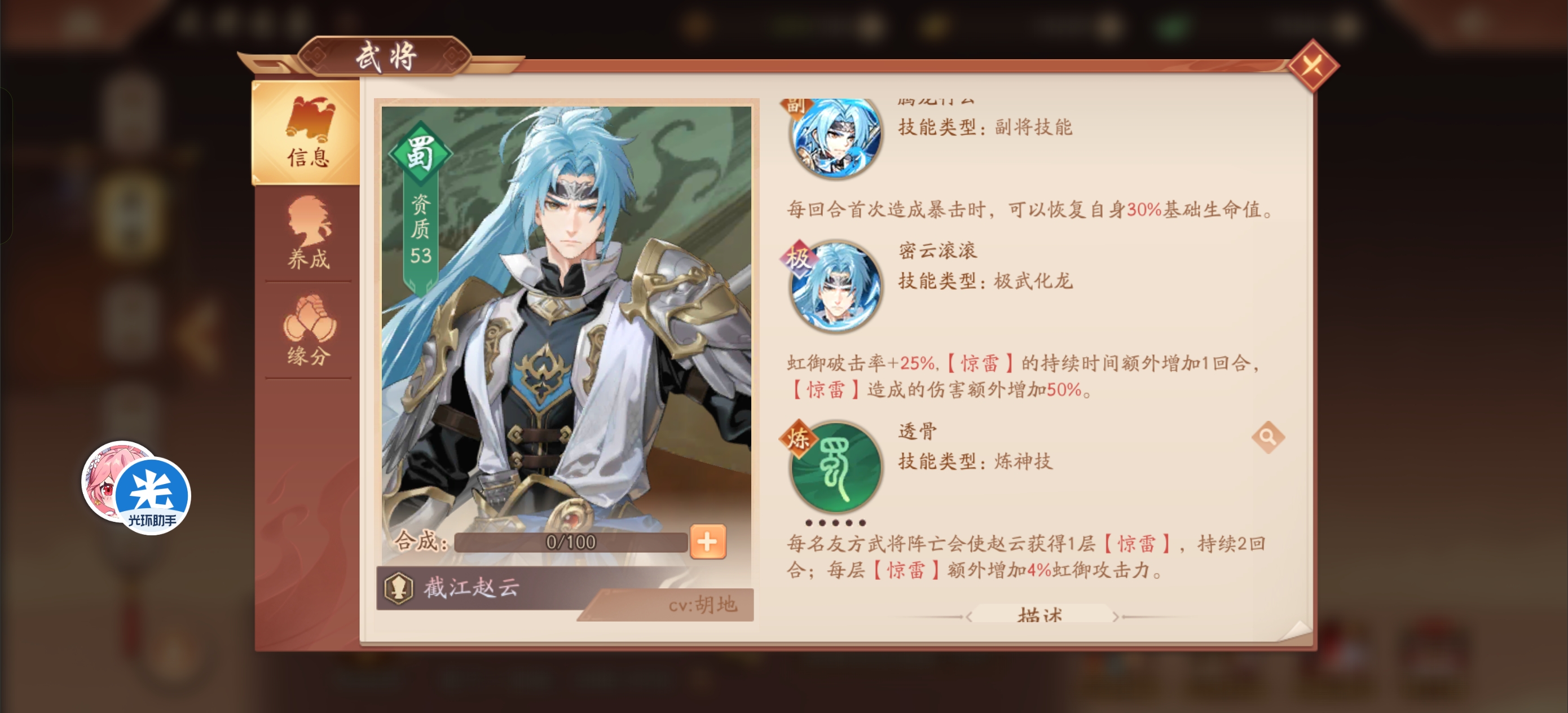Image resolution: width=1568 pixels, height=713 pixels.
Task: Click the magnifier icon next to 透骨
Action: [x=1267, y=437]
